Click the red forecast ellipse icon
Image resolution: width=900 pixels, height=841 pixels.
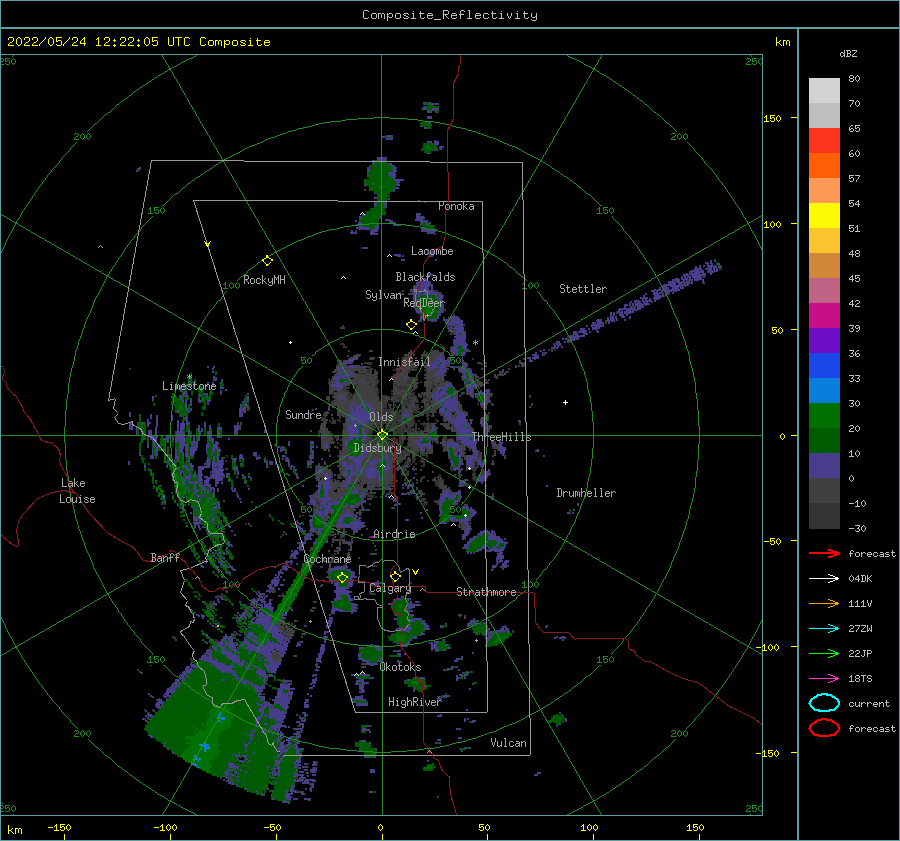[824, 728]
